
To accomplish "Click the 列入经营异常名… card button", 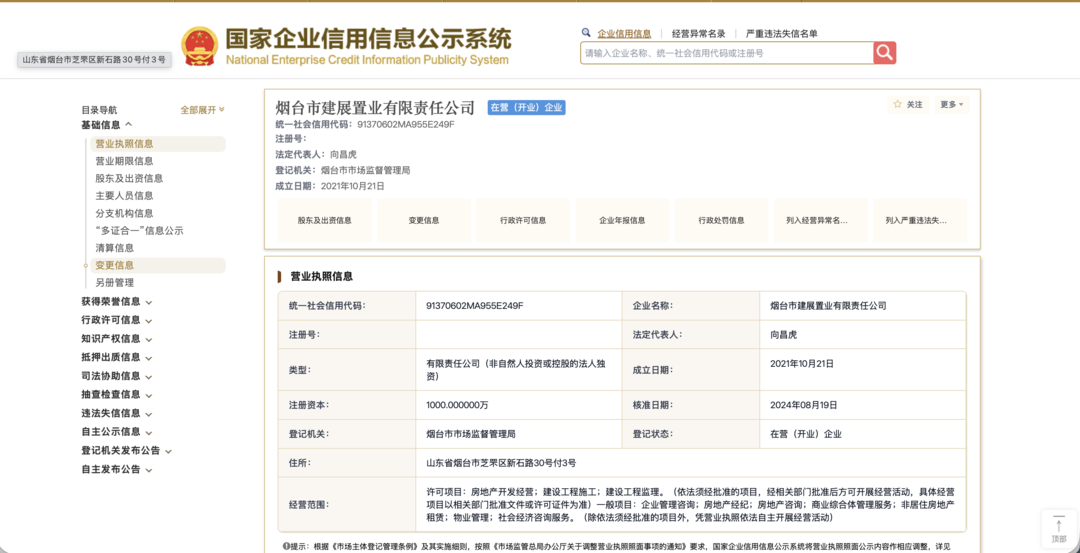I will [820, 220].
